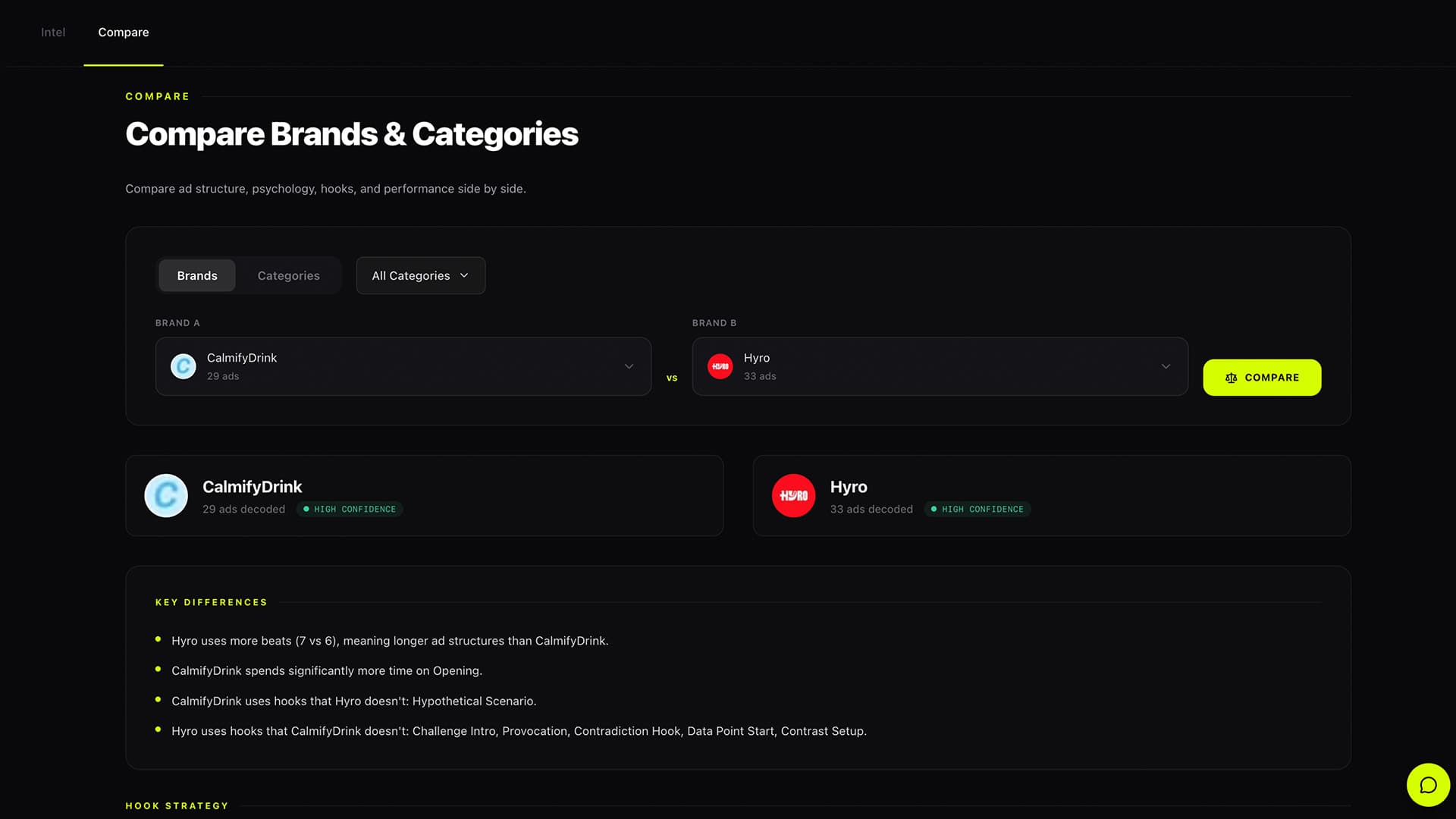Click Hyro High Confidence badge

(977, 510)
